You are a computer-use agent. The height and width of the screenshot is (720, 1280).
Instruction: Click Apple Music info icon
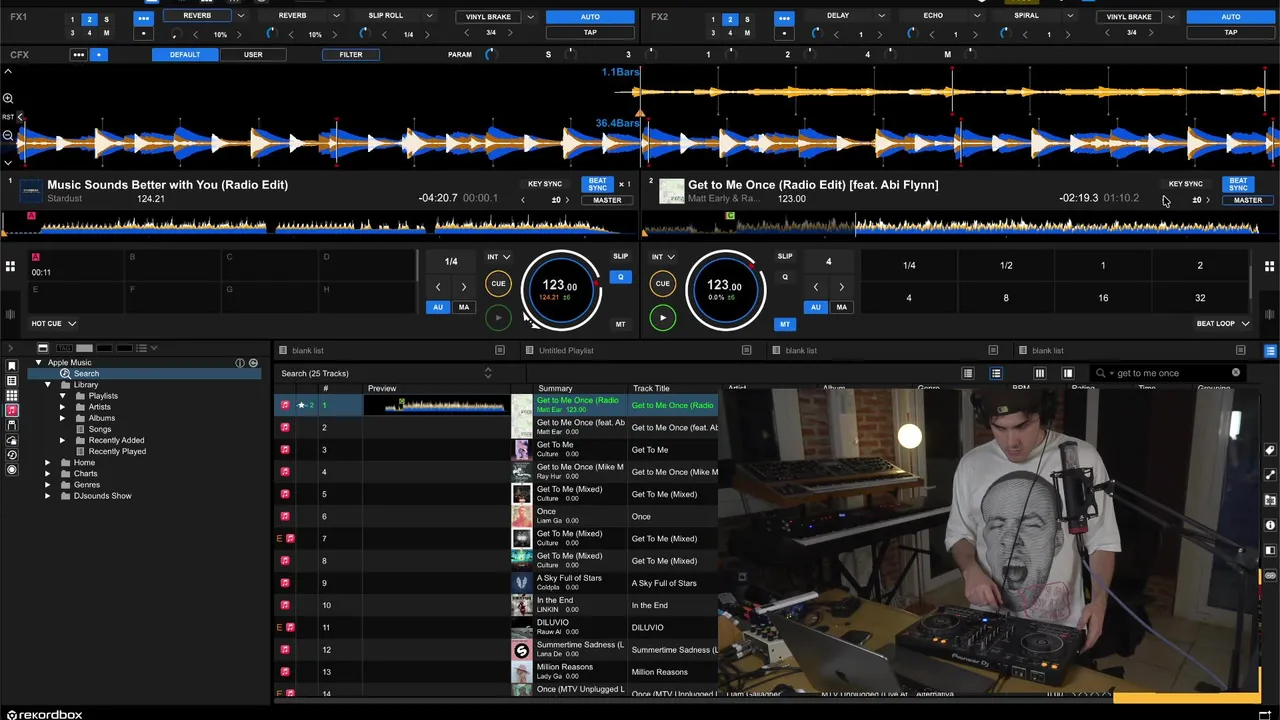(x=240, y=363)
